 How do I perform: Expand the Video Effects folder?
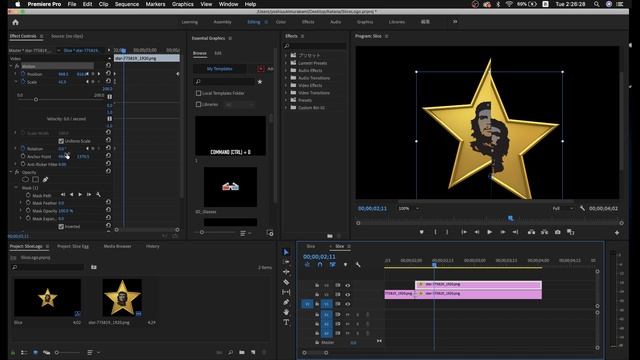tap(286, 85)
